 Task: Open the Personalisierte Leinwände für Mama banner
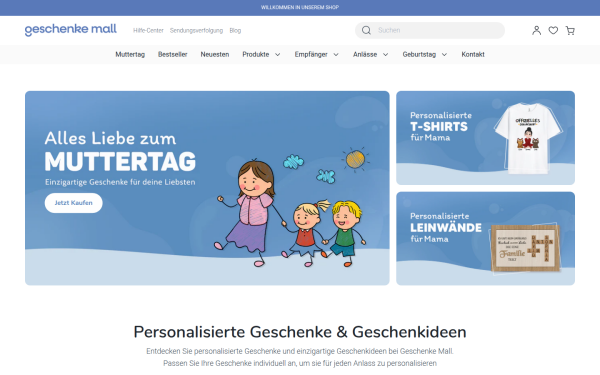485,238
